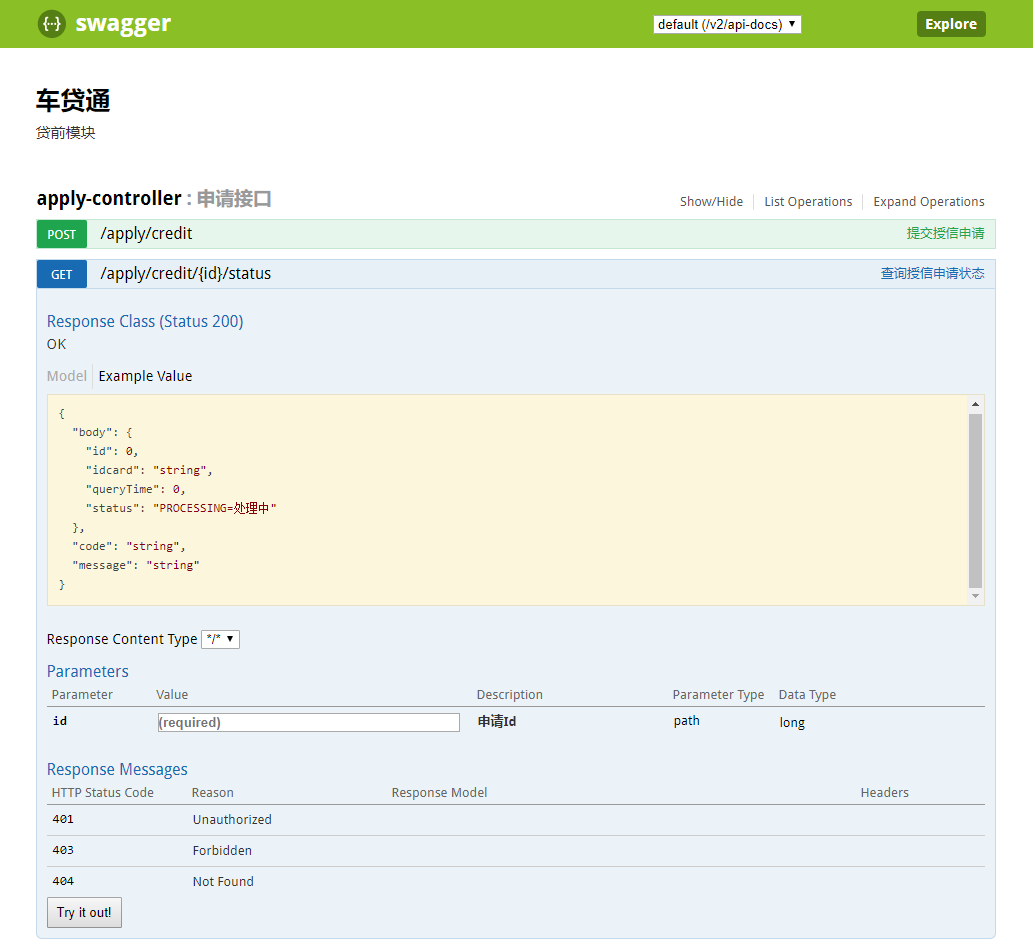Collapse the /apply/credit/{id}/status endpoint

tap(185, 274)
